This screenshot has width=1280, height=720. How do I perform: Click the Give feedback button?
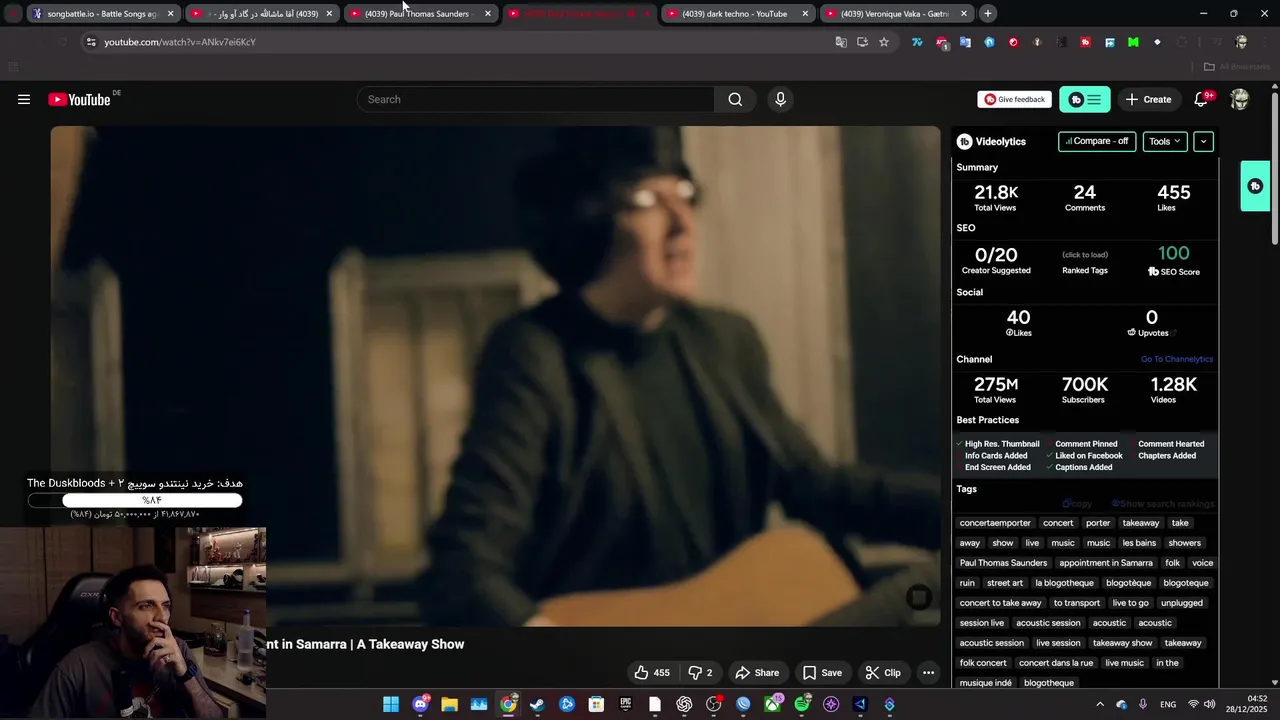click(1014, 99)
